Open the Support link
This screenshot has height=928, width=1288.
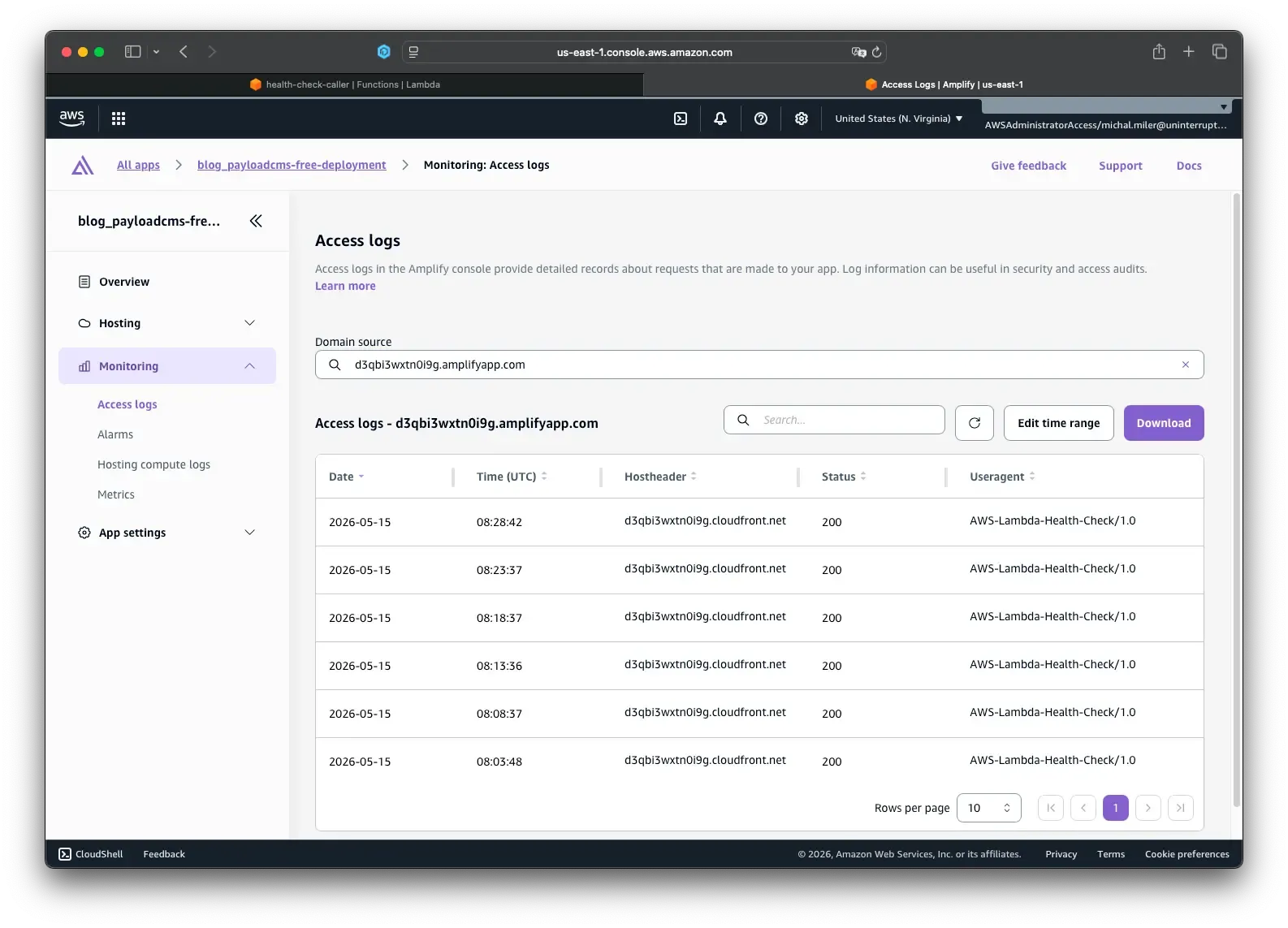click(x=1121, y=166)
